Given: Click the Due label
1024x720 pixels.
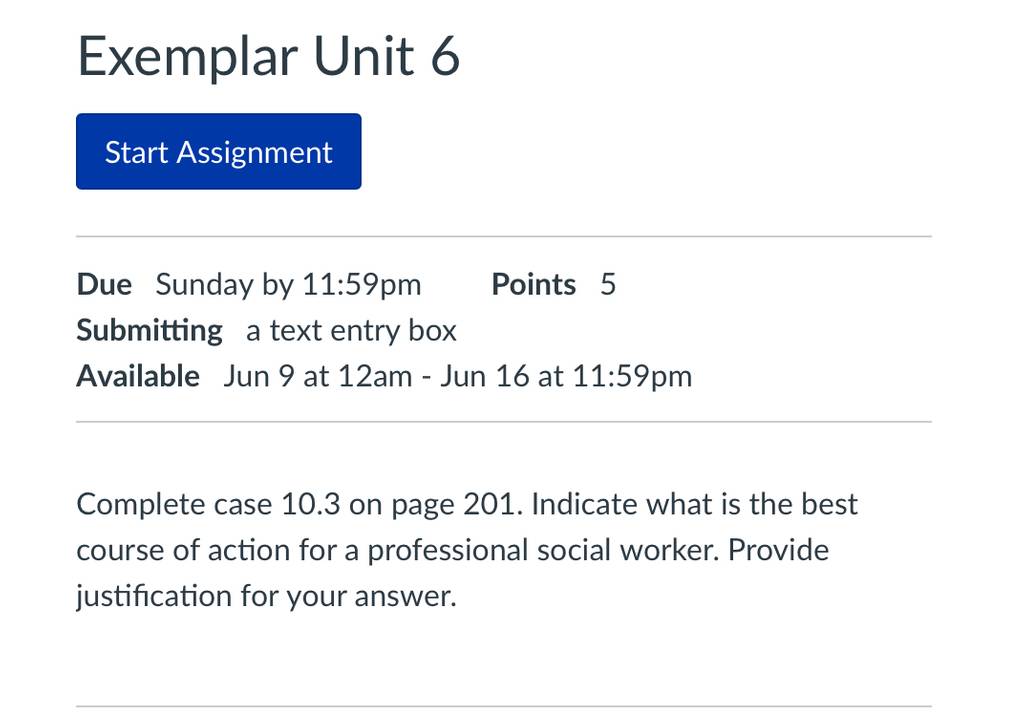Looking at the screenshot, I should [104, 285].
